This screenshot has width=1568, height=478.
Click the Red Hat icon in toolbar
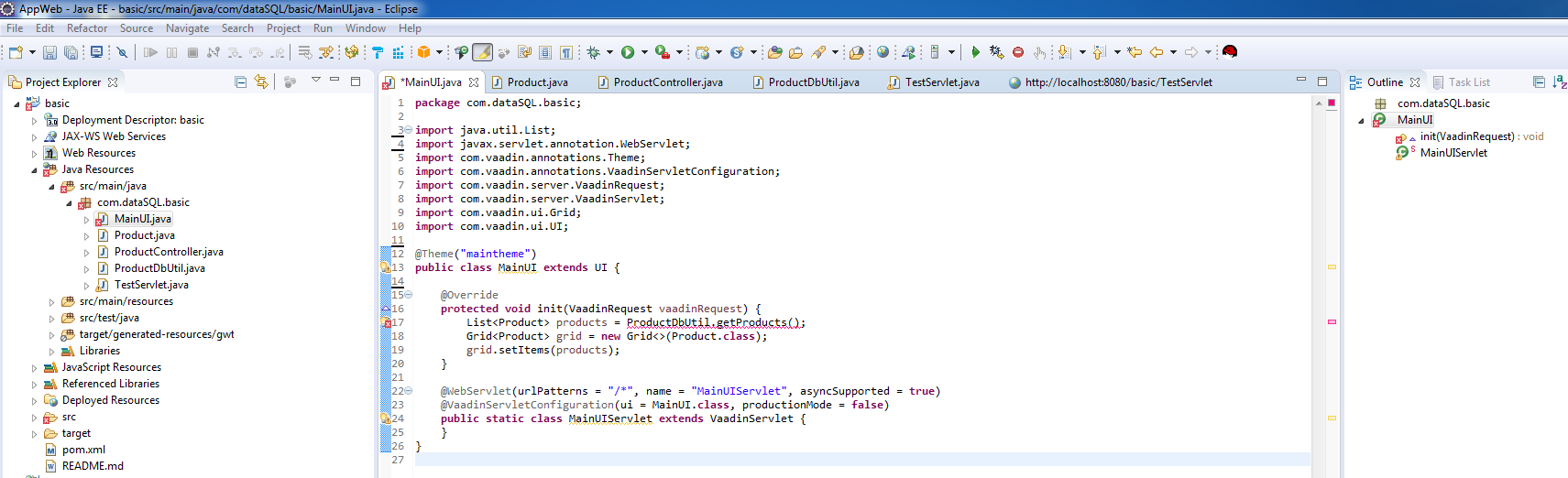(x=1230, y=52)
